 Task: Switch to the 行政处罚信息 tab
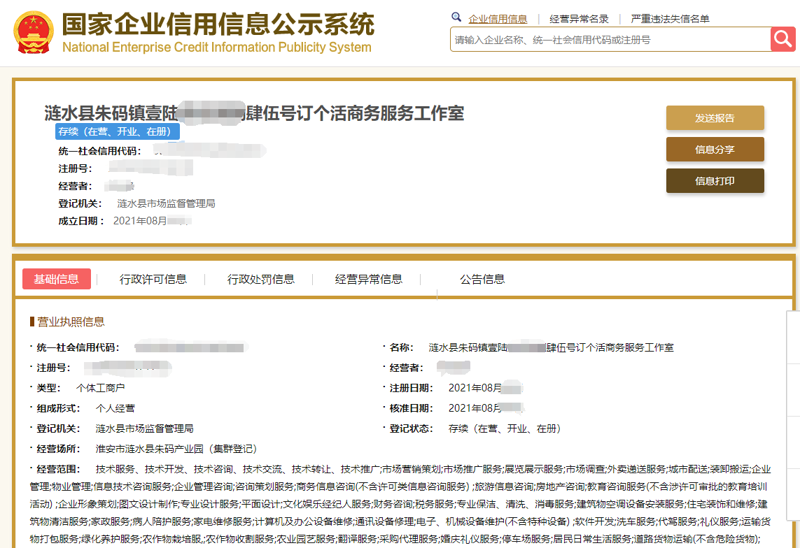[261, 279]
